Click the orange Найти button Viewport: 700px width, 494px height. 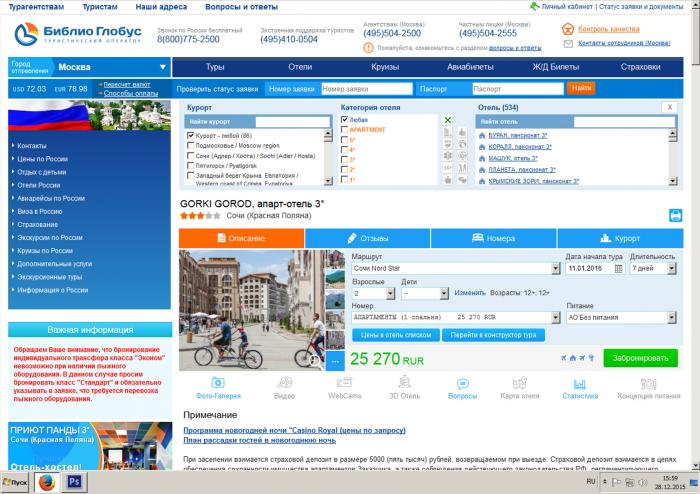(x=581, y=88)
